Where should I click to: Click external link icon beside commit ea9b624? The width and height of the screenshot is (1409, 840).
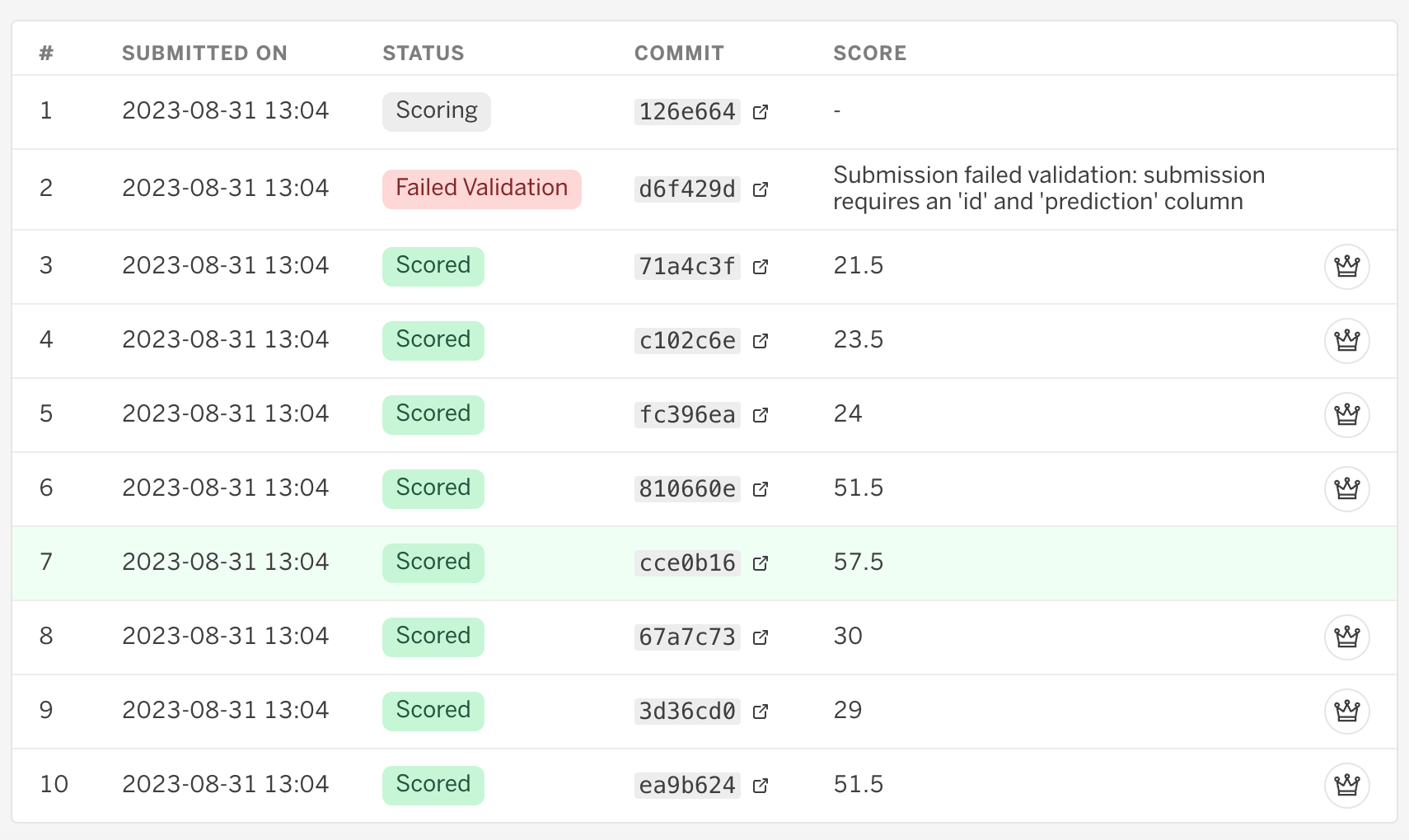pyautogui.click(x=761, y=786)
